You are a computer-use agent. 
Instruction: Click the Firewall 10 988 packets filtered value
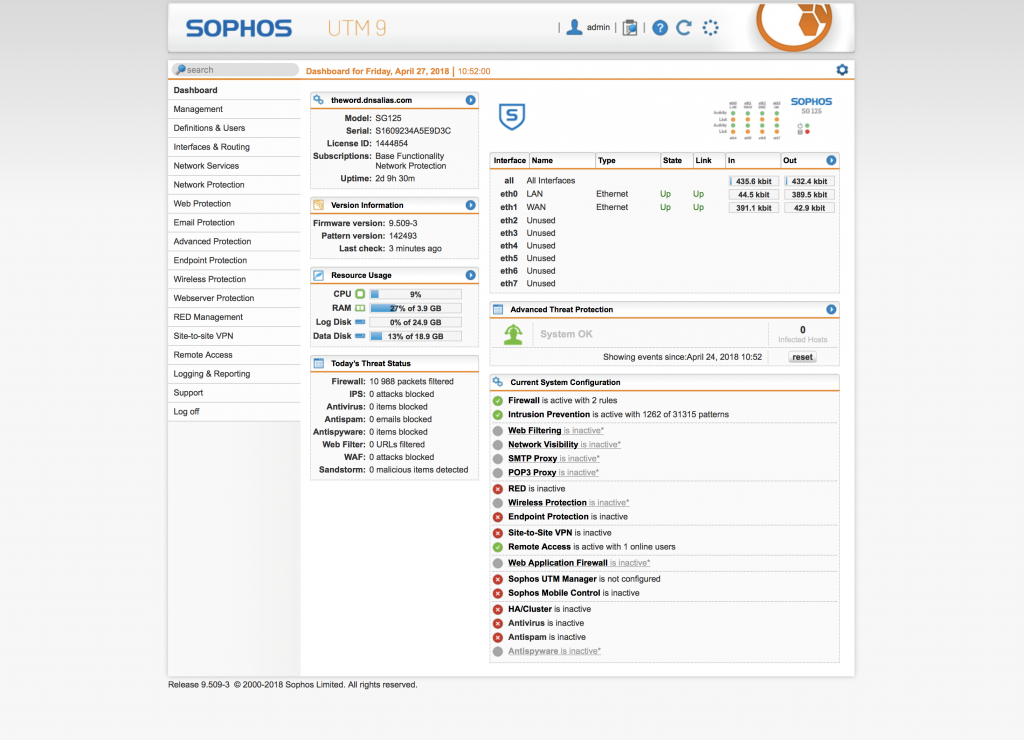pyautogui.click(x=411, y=381)
